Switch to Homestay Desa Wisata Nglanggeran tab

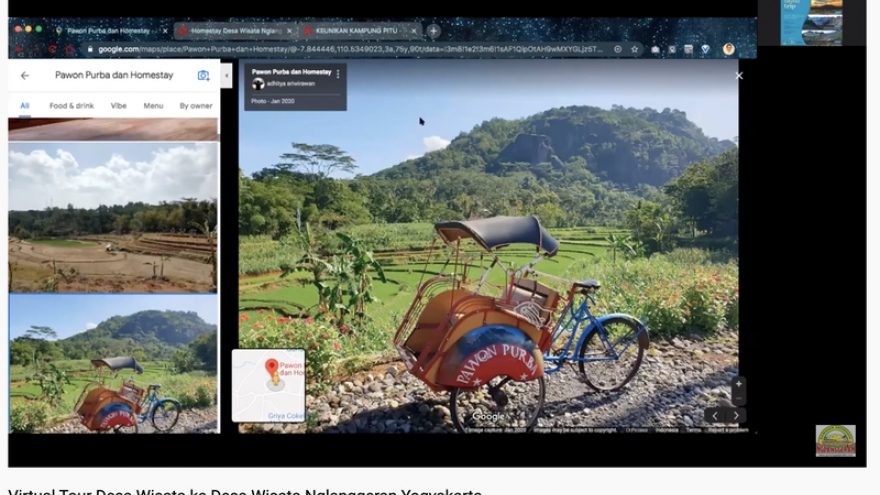(x=233, y=31)
